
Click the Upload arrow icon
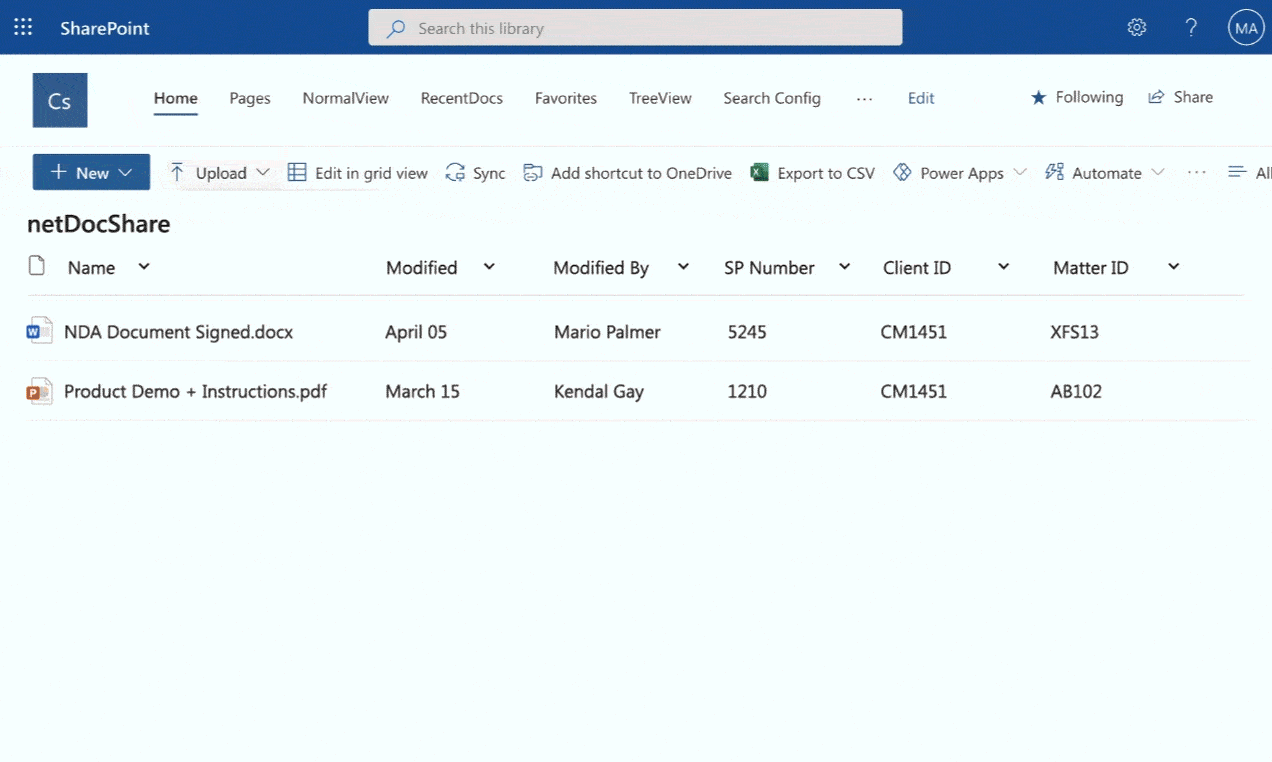177,172
